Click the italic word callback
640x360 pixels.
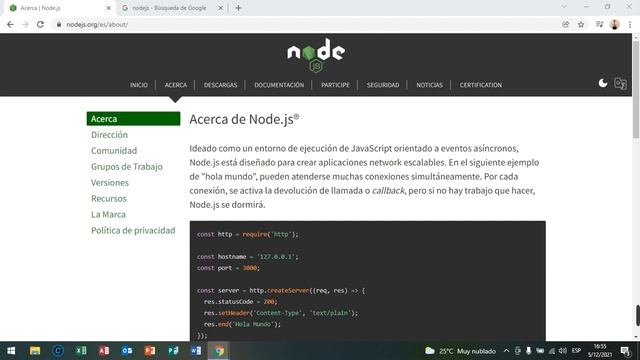click(388, 191)
